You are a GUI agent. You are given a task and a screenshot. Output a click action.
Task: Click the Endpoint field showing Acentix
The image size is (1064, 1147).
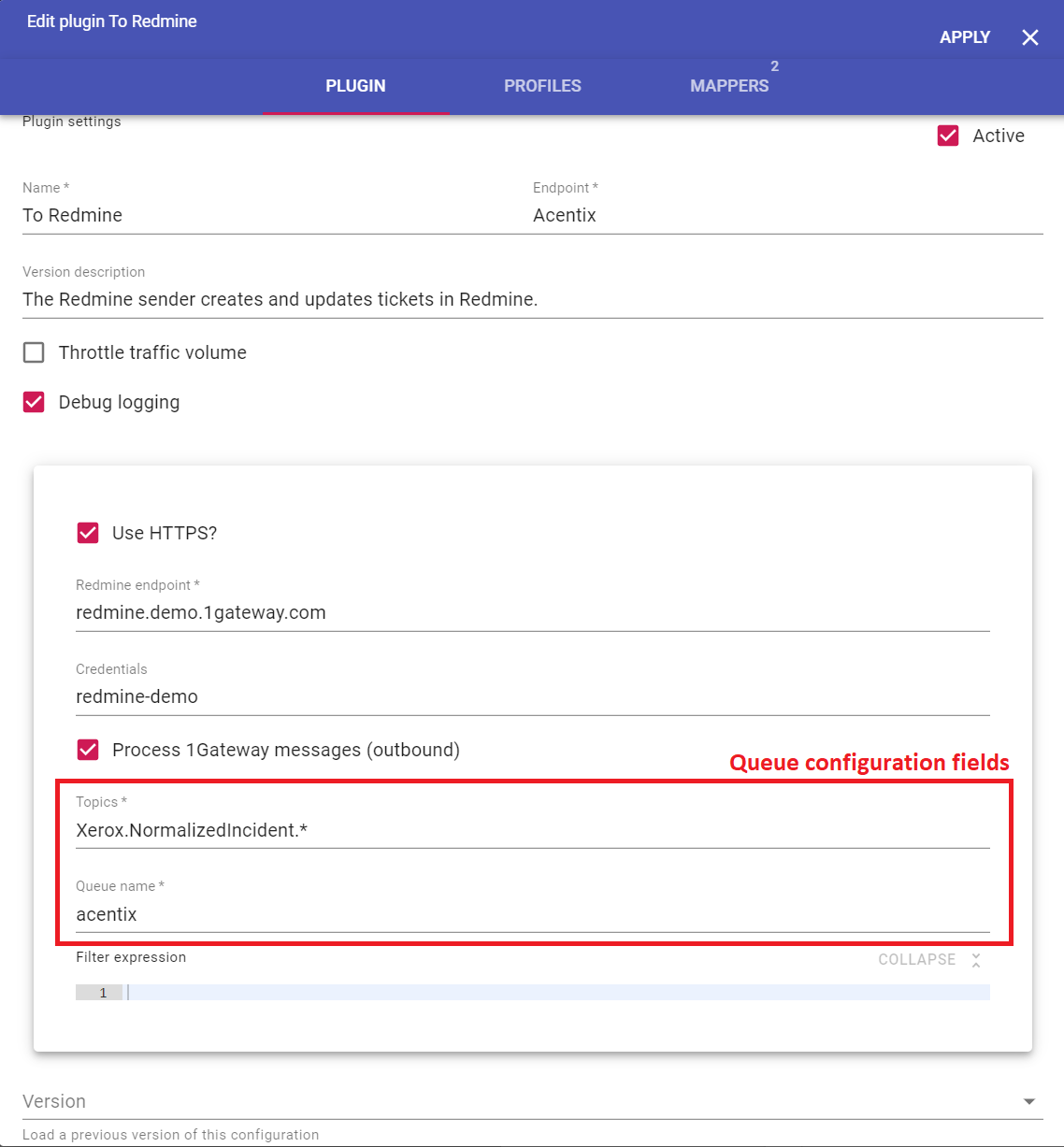point(785,215)
